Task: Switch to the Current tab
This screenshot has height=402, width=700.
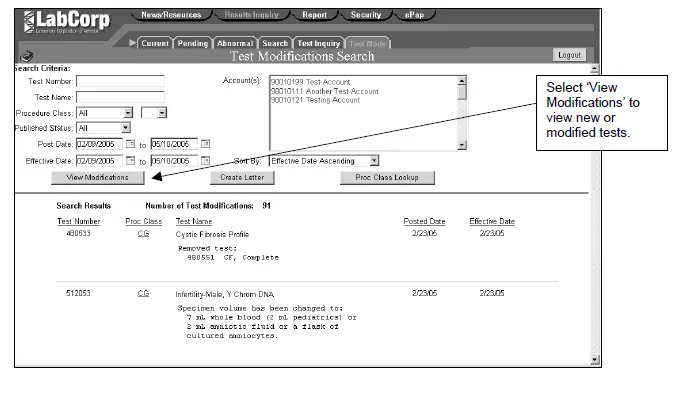Action: pyautogui.click(x=155, y=43)
